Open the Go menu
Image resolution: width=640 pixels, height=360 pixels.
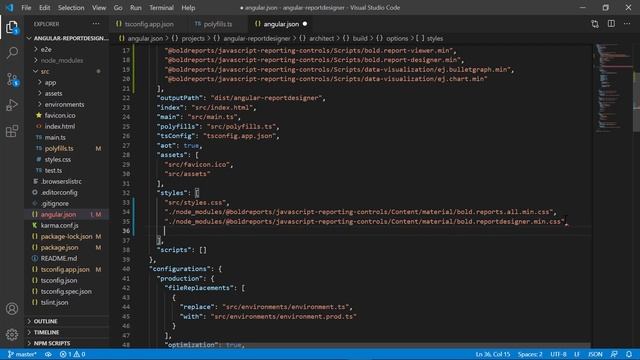pyautogui.click(x=118, y=8)
